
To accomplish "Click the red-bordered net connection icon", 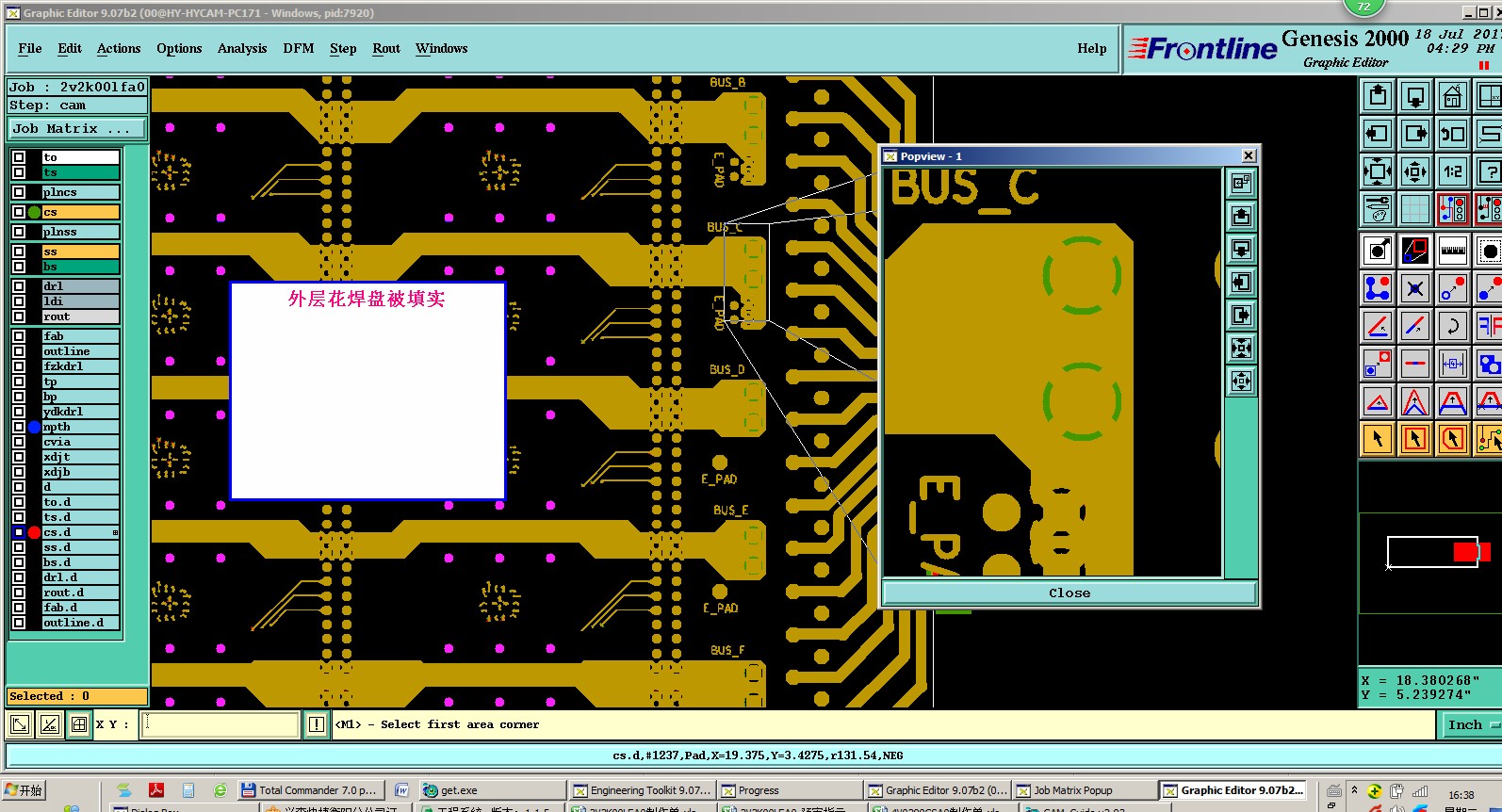I will (1452, 209).
